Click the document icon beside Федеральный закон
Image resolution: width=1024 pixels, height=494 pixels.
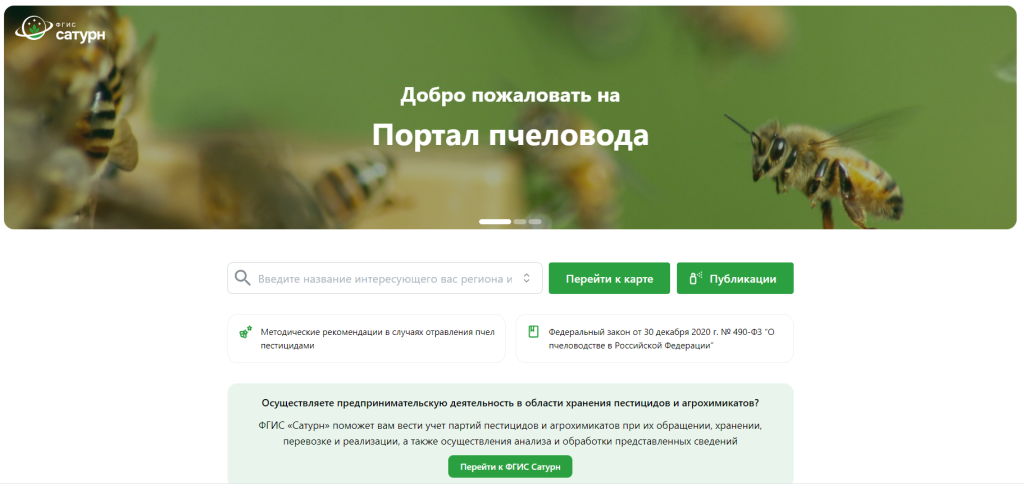point(533,331)
